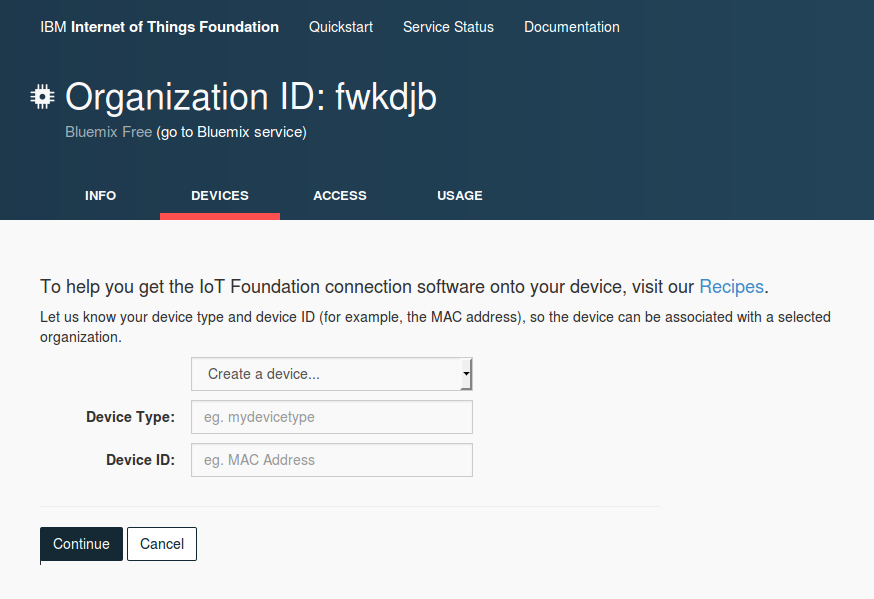Focus the Device Type input field
874x599 pixels.
(332, 417)
